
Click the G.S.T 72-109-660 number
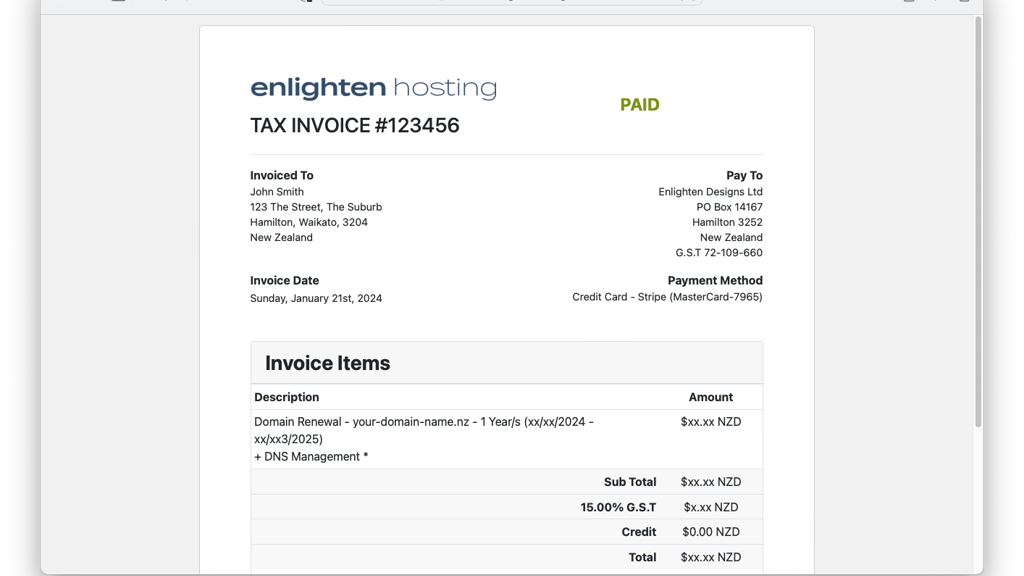(718, 253)
